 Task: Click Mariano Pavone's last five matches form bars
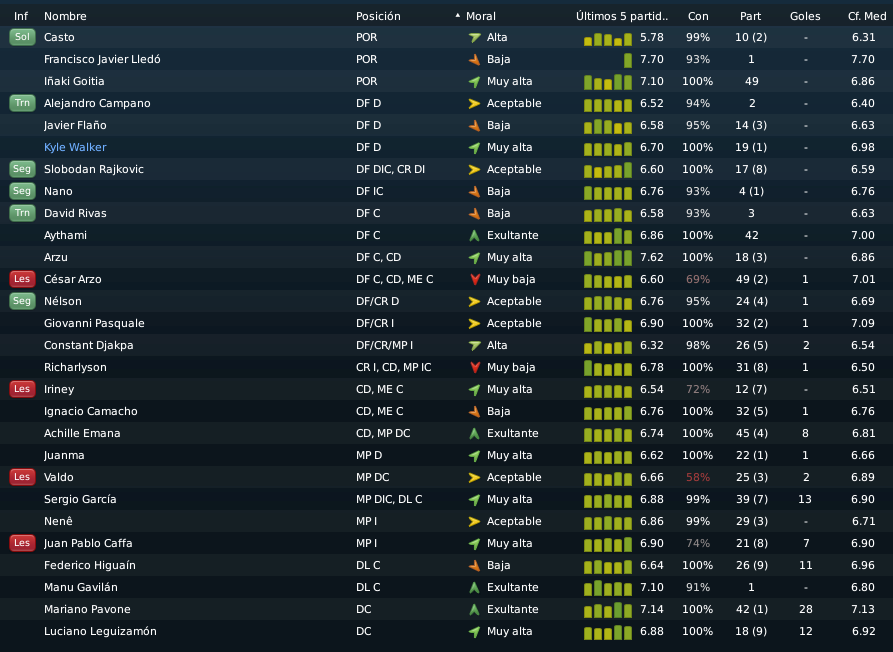pos(608,610)
